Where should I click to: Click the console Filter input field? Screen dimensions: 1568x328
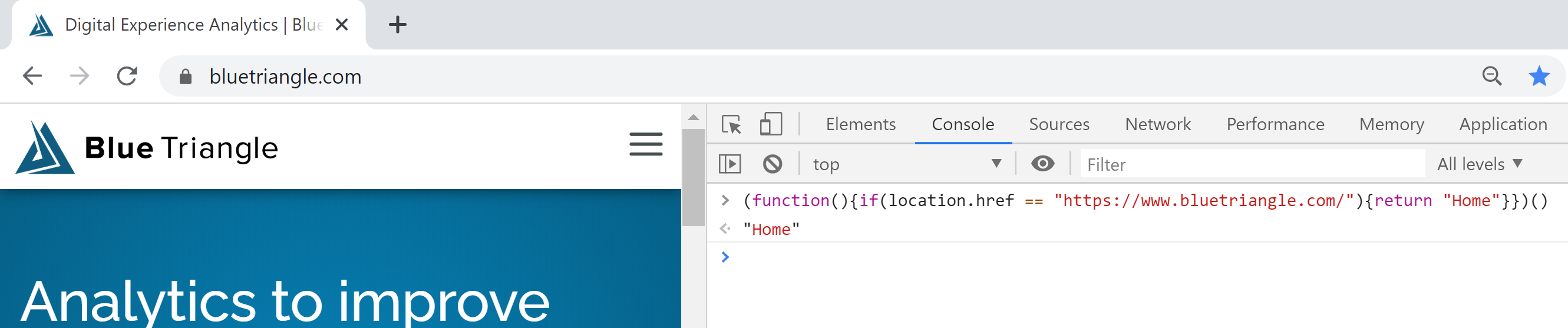click(x=1253, y=164)
